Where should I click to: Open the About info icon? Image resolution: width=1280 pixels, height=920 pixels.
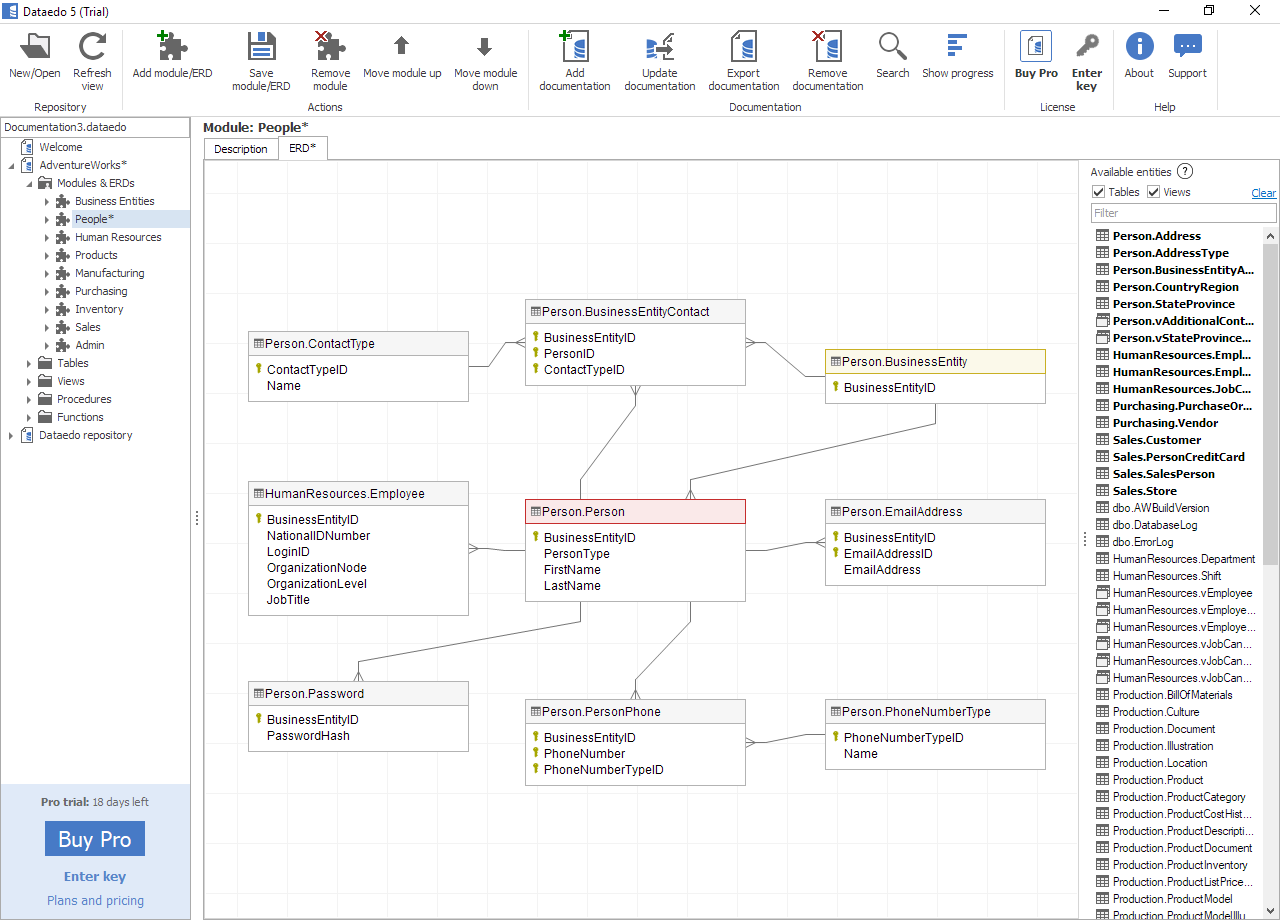coord(1139,46)
